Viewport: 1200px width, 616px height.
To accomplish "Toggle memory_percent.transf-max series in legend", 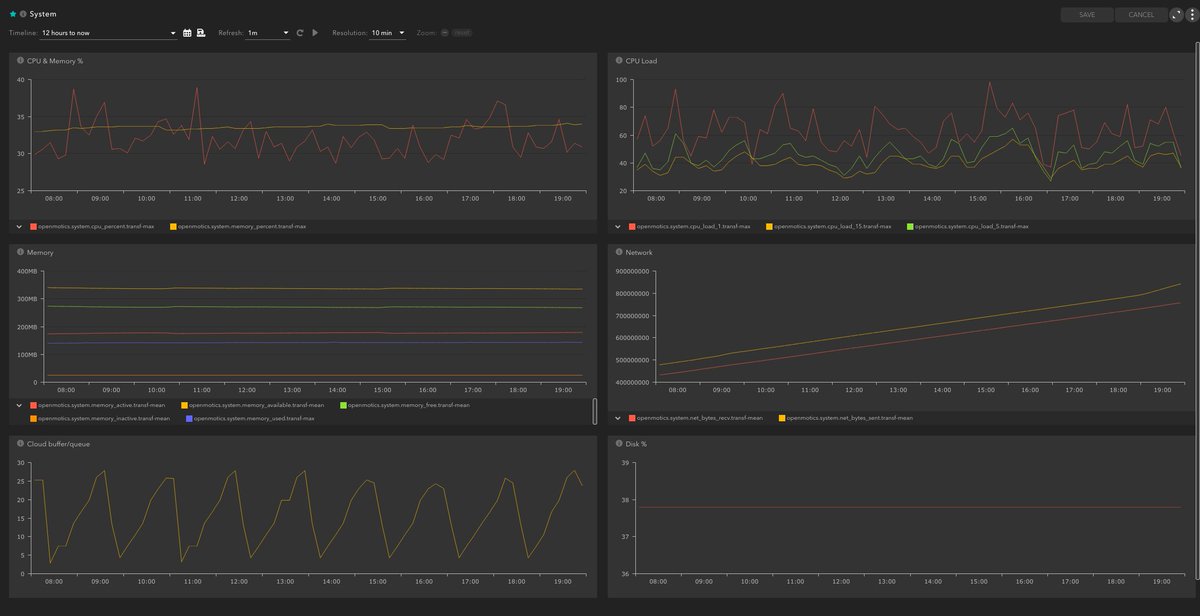I will click(238, 227).
